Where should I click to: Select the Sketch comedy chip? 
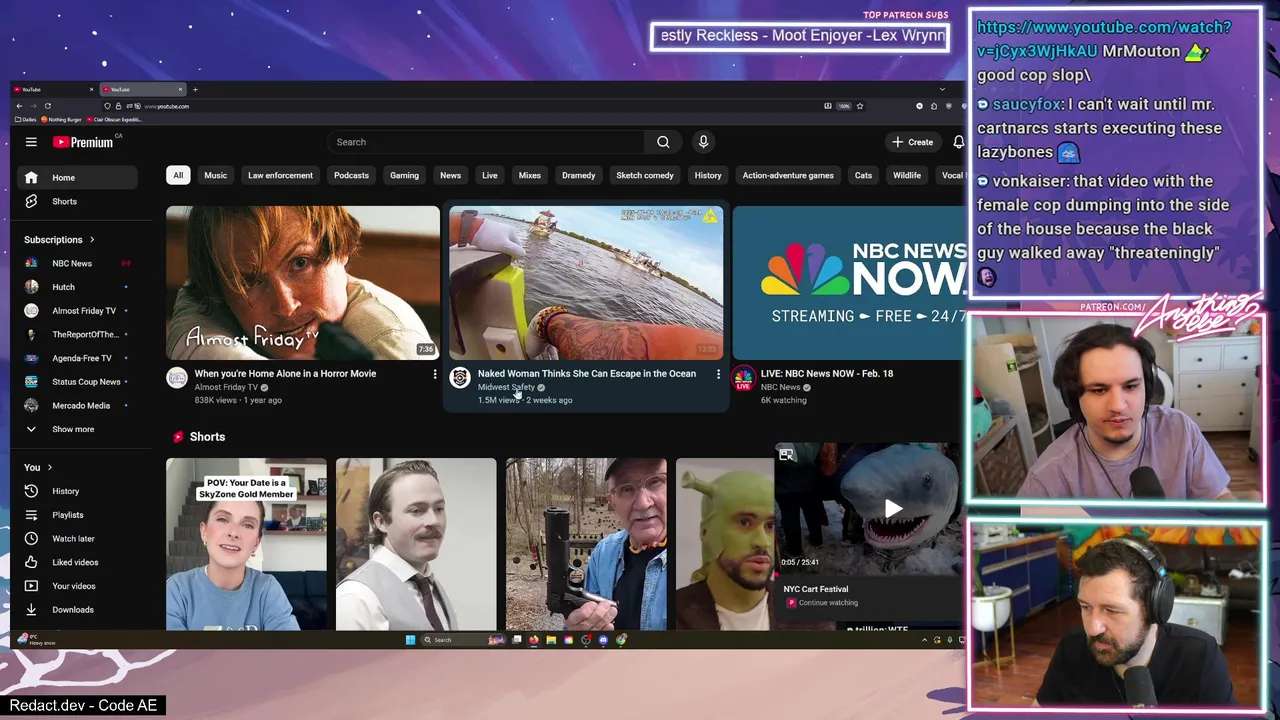click(x=645, y=175)
